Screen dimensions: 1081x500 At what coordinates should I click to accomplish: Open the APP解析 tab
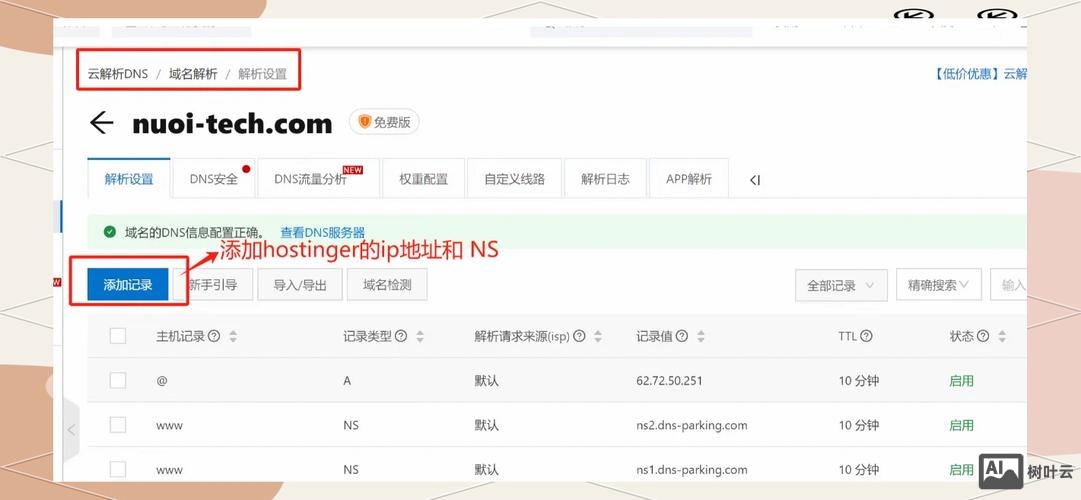point(689,179)
